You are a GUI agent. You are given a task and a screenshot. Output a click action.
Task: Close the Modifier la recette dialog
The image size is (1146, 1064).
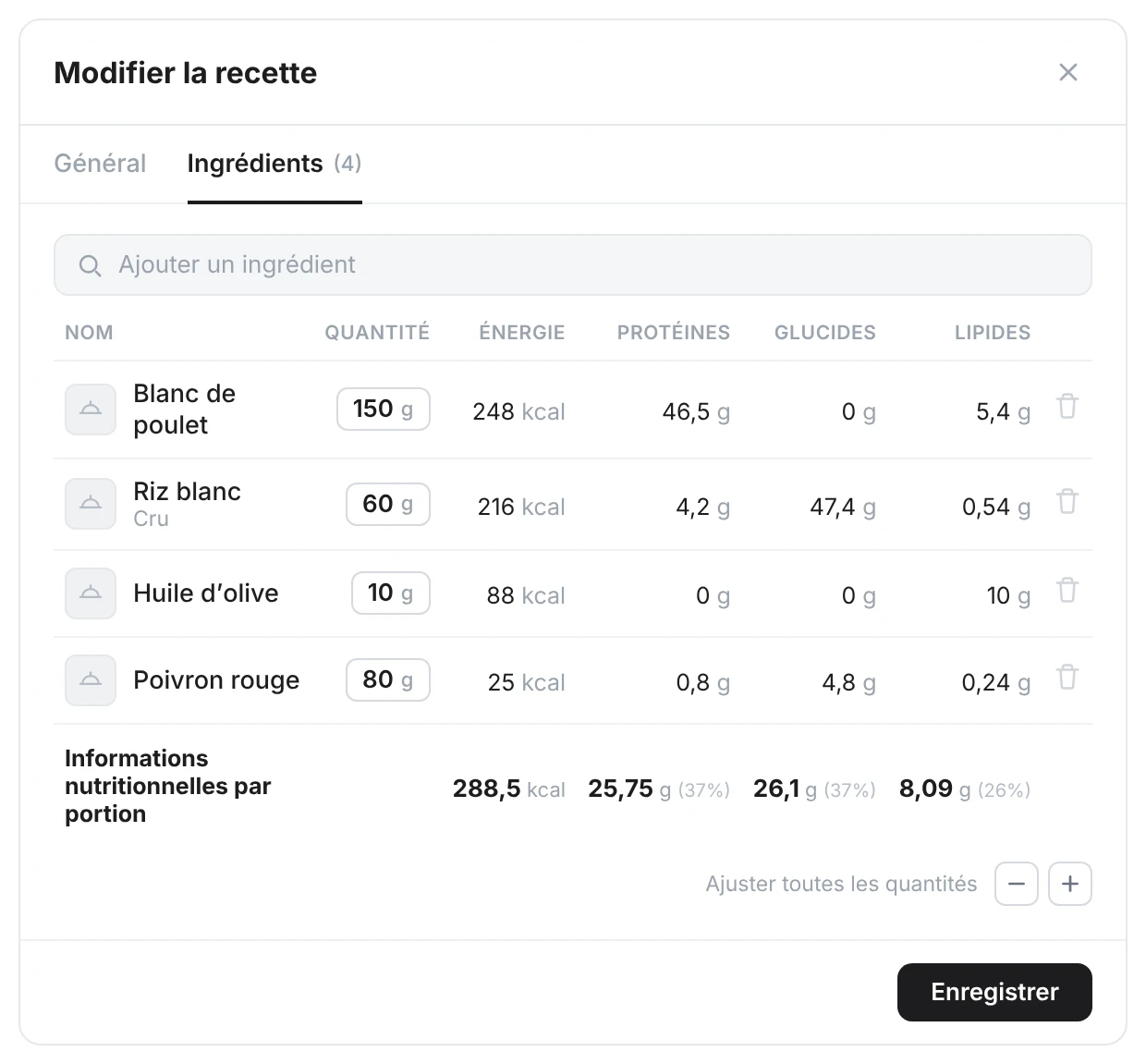click(x=1068, y=72)
